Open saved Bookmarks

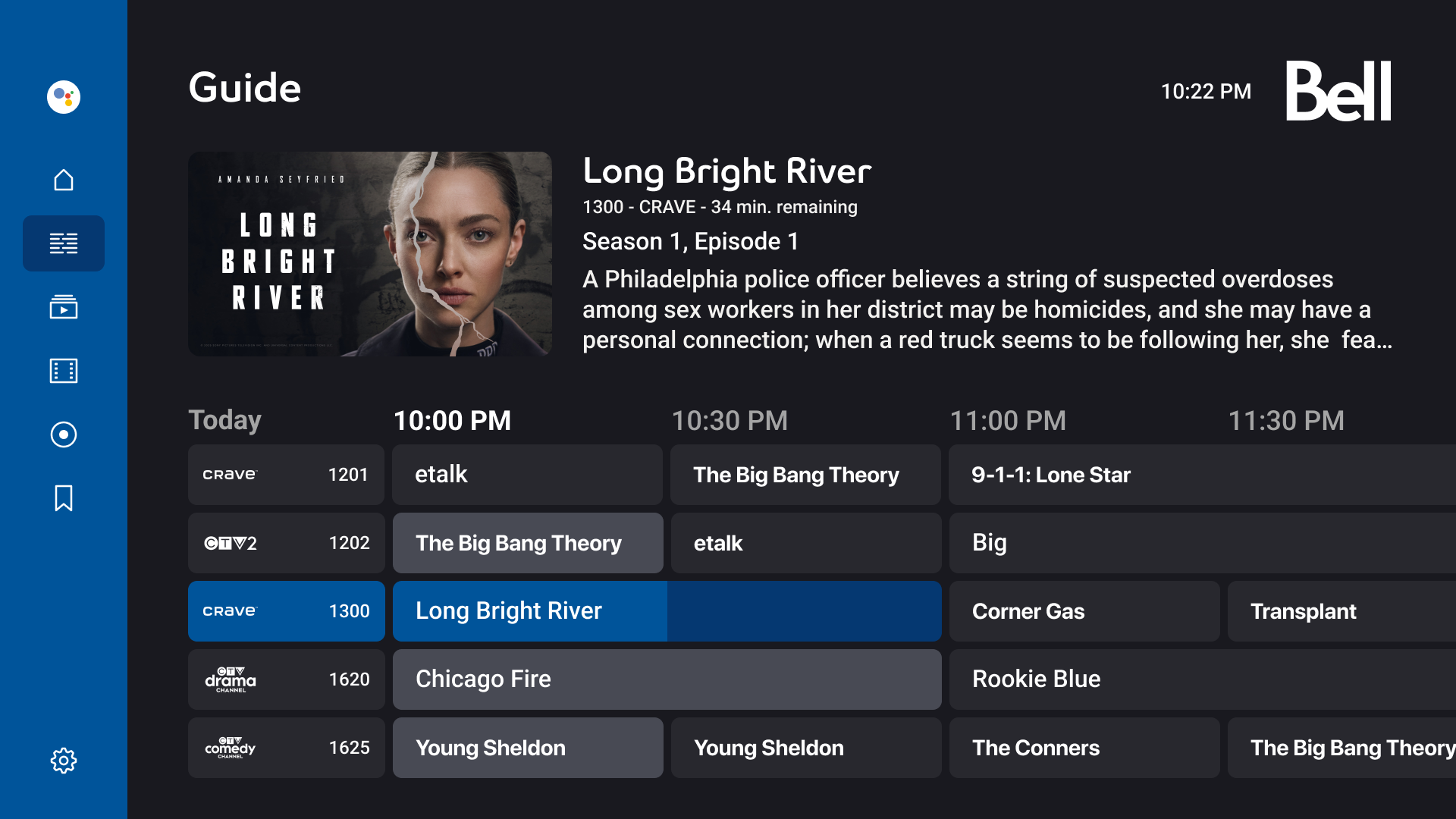(63, 498)
